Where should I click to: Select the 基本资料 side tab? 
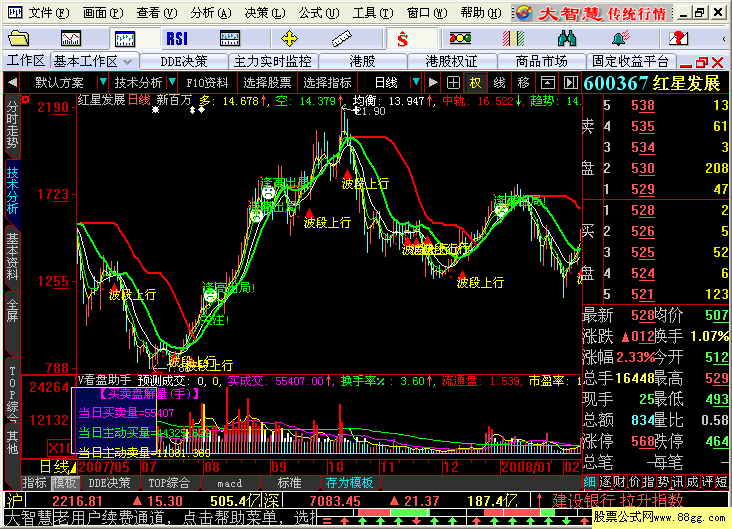tap(12, 256)
